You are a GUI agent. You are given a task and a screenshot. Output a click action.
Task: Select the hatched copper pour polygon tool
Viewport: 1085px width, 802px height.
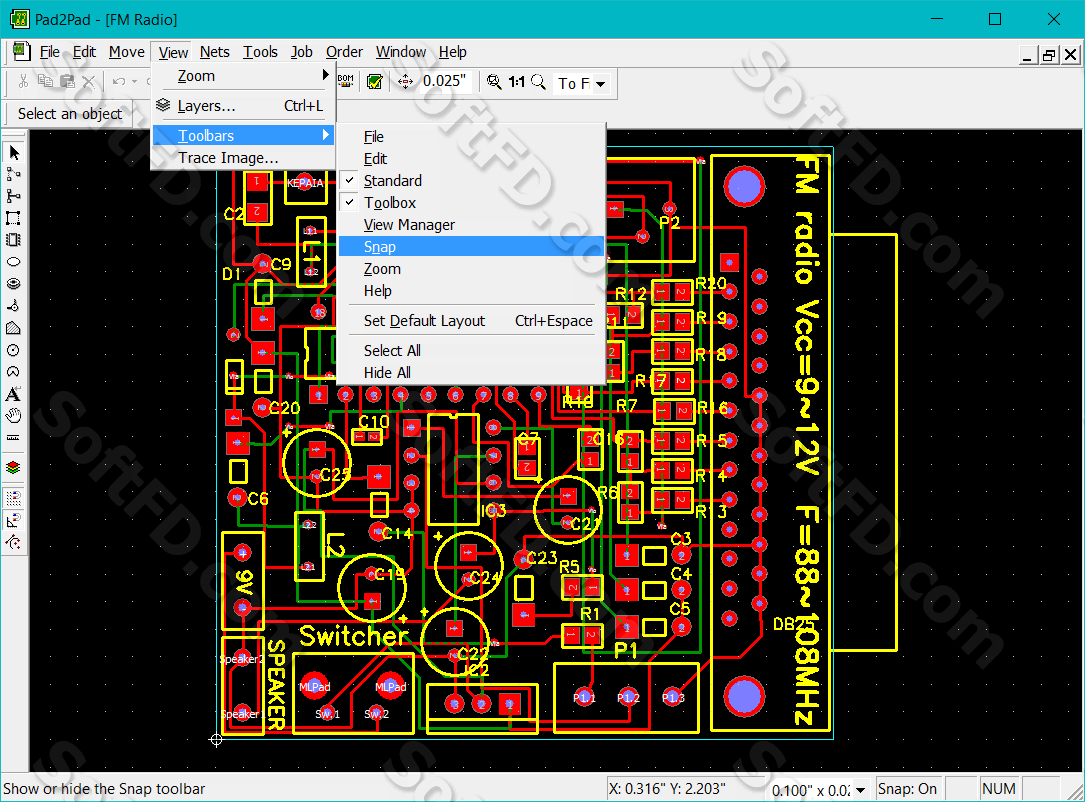[x=13, y=328]
